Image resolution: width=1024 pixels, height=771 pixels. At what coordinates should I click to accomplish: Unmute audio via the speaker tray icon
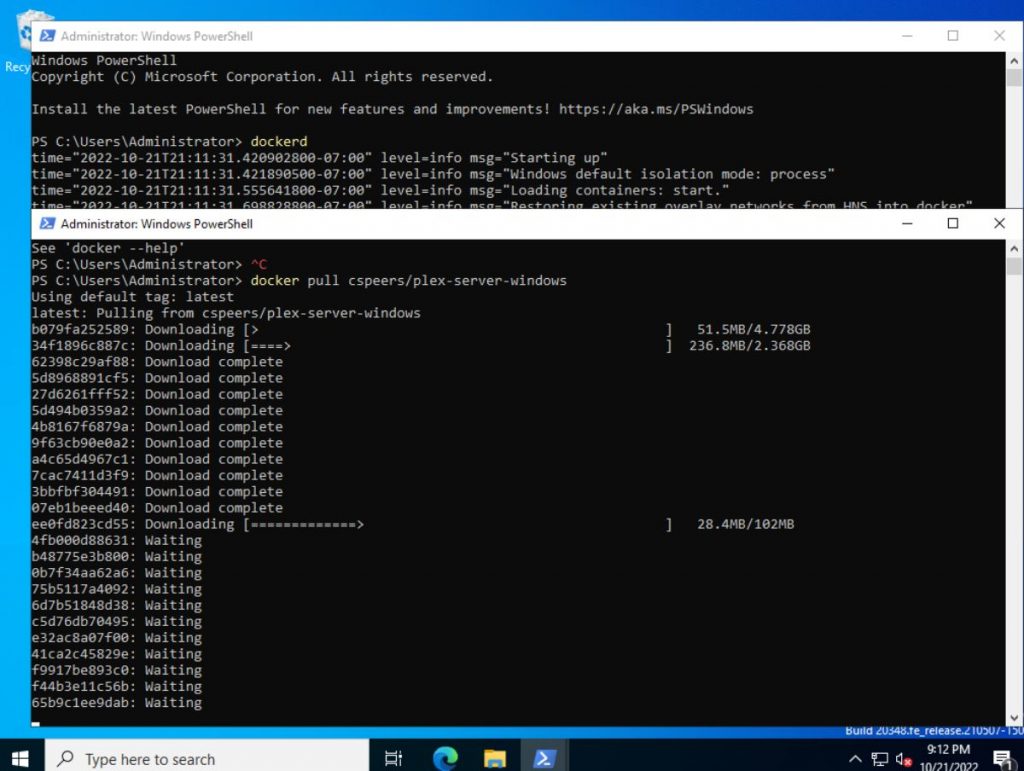903,757
